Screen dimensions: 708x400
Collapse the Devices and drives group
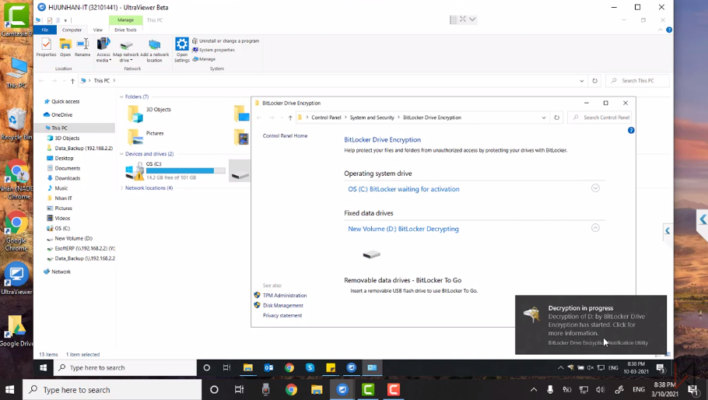[x=121, y=154]
